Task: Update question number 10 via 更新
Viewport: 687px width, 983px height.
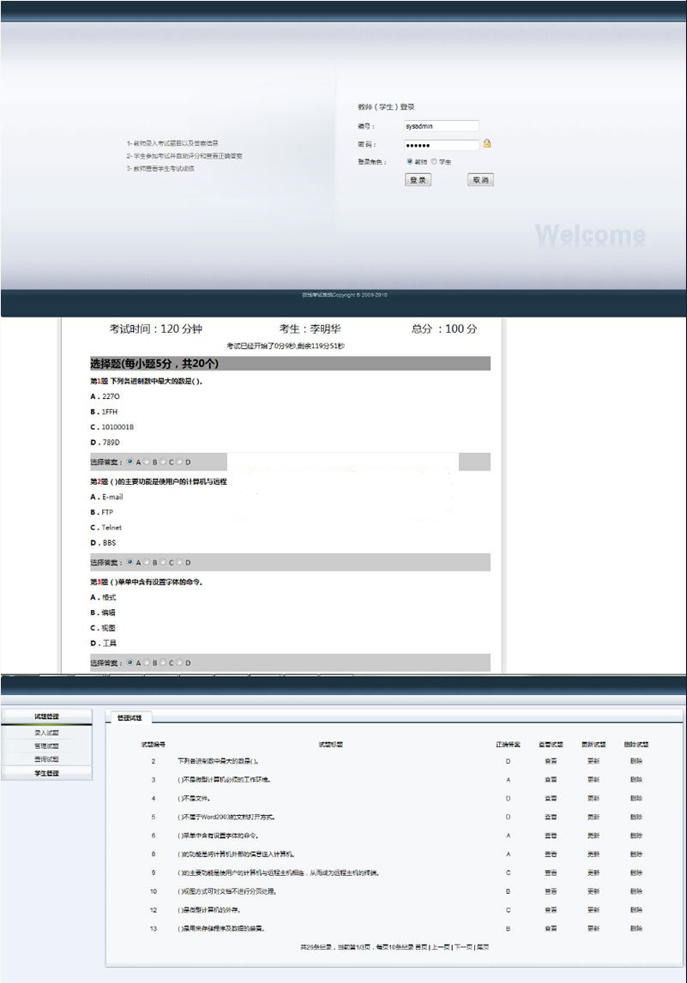Action: click(593, 891)
